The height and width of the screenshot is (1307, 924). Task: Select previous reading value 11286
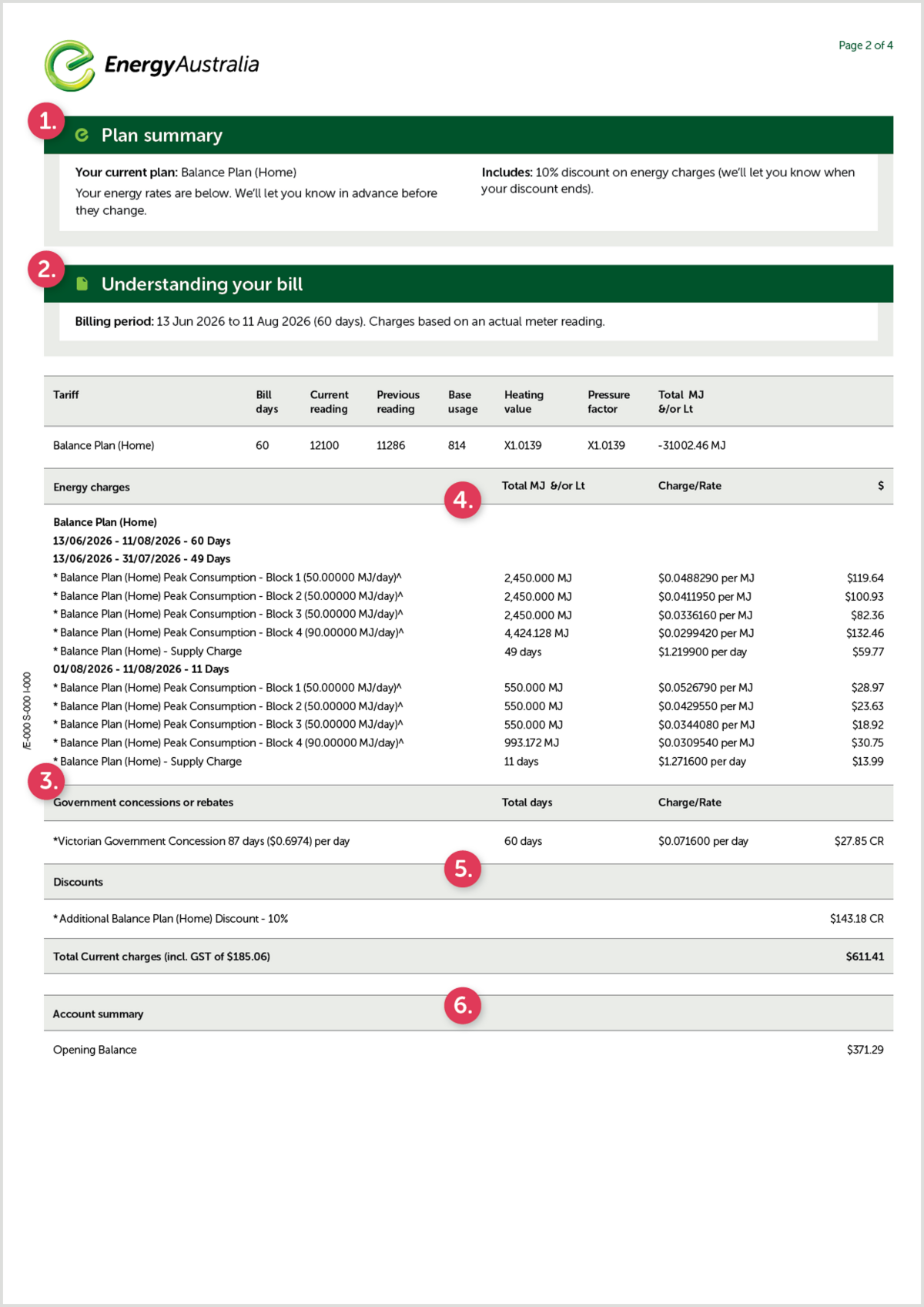click(x=390, y=445)
